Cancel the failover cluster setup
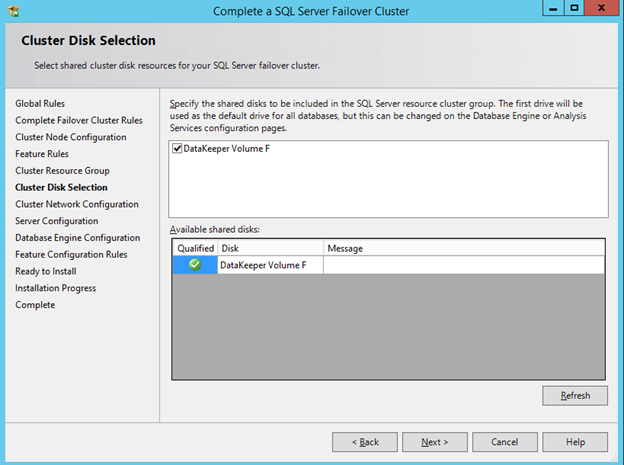The height and width of the screenshot is (465, 624). [x=505, y=441]
